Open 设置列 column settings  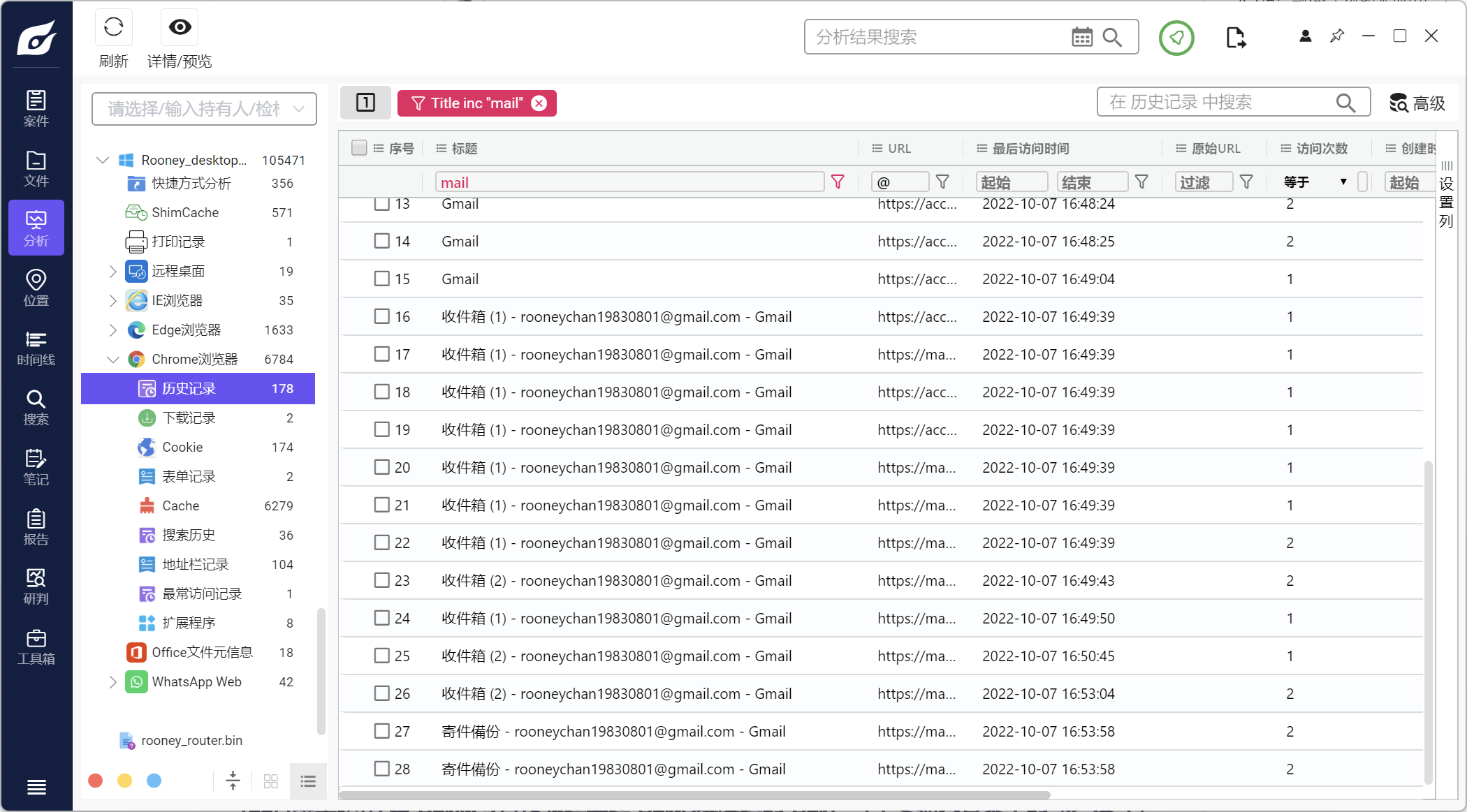1446,194
